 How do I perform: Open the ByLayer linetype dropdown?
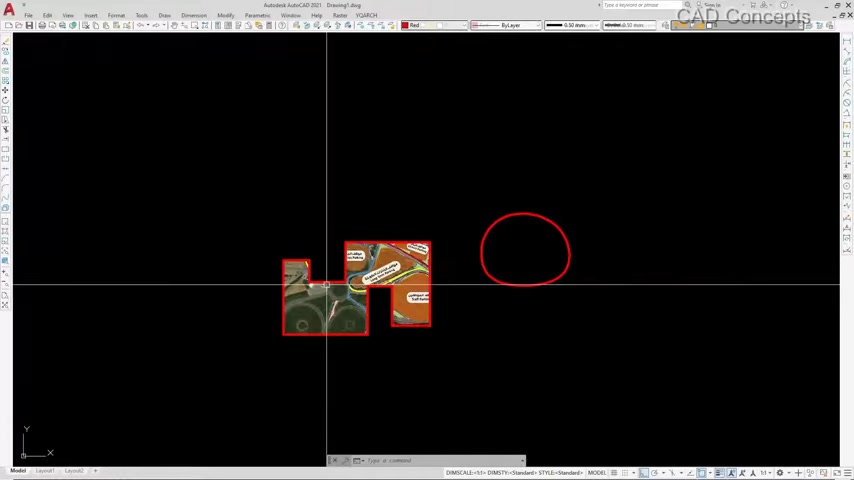click(x=538, y=26)
